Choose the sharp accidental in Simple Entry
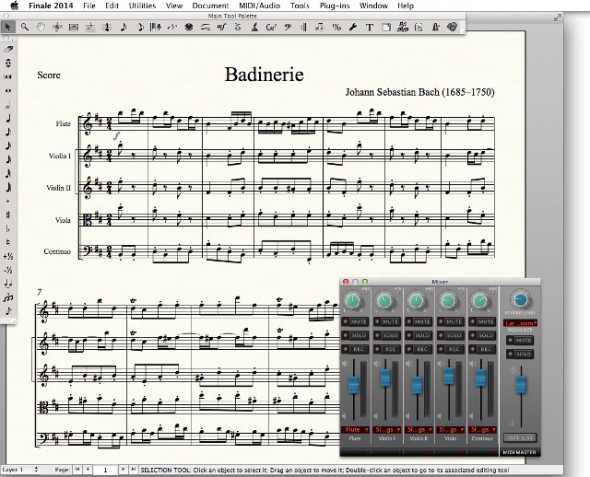The height and width of the screenshot is (477, 590). pos(8,215)
